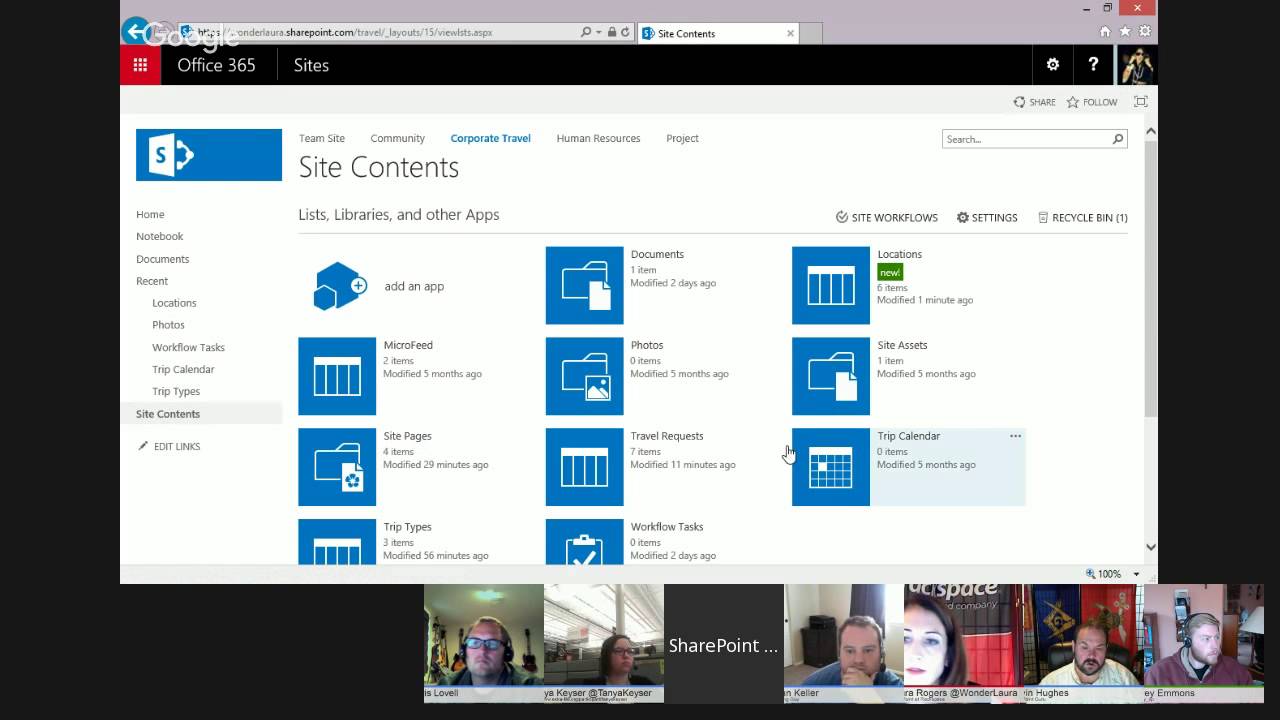Open the Office 365 app launcher waffle
Viewport: 1280px width, 720px height.
point(140,65)
